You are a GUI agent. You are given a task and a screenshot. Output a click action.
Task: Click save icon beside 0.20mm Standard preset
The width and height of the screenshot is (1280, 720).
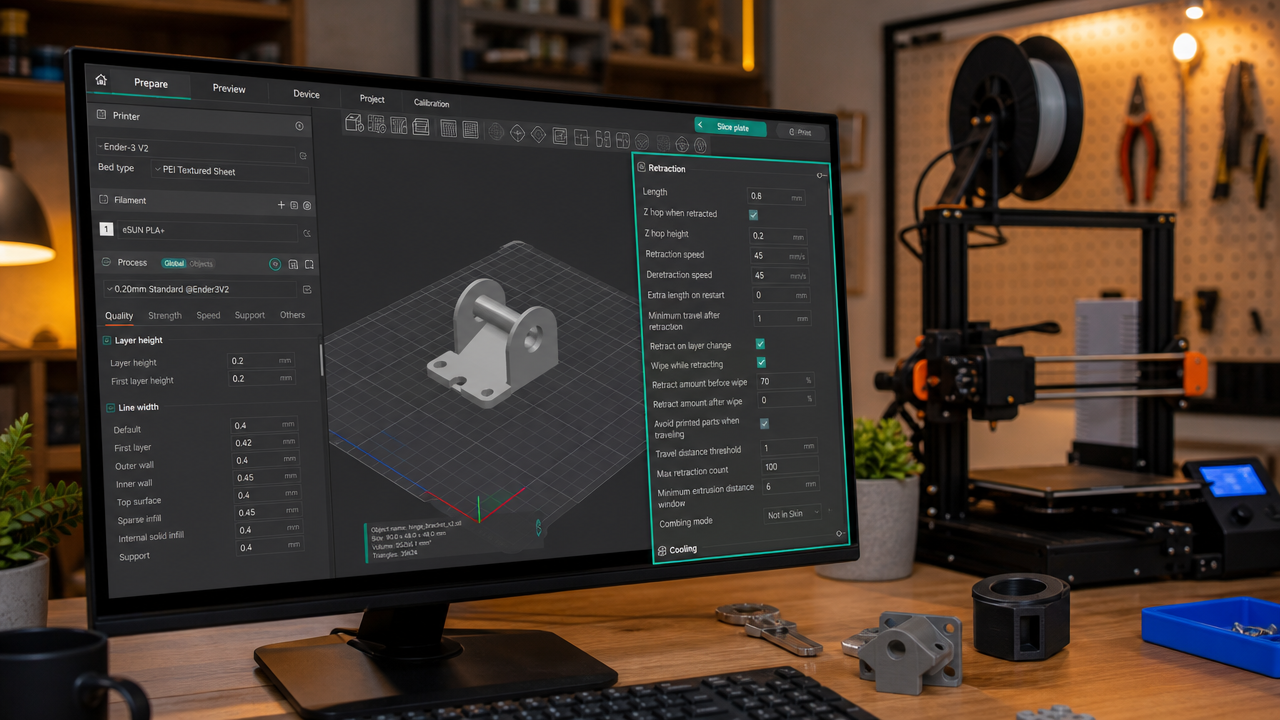coord(307,290)
